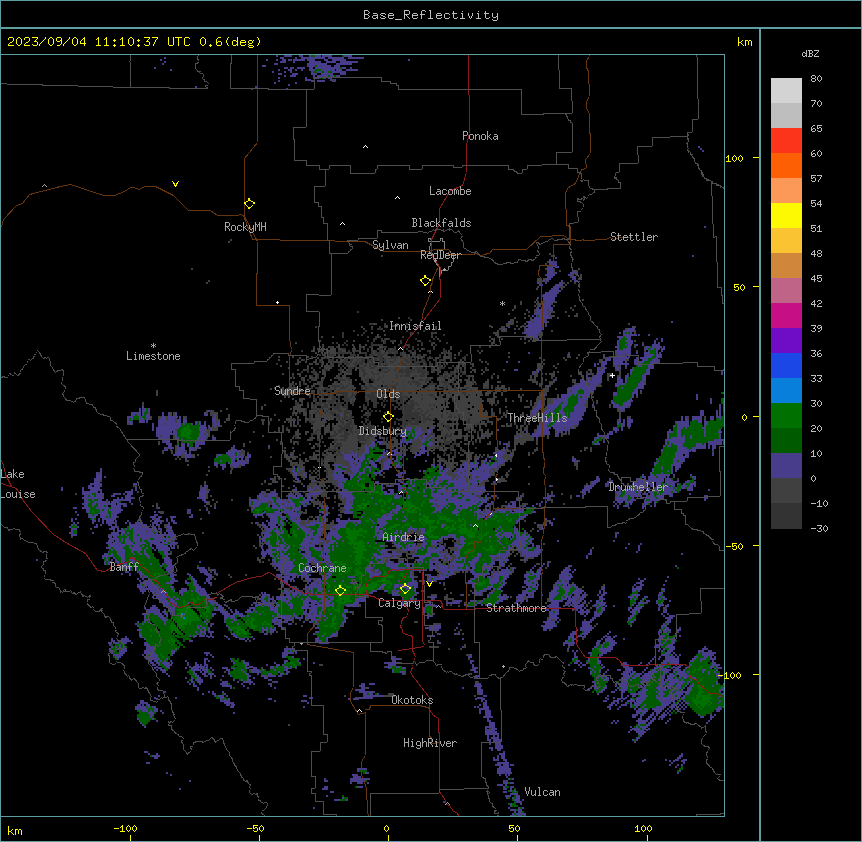The width and height of the screenshot is (862, 842).
Task: Select the bright blue 33-36 dBZ legend swatch
Action: (786, 365)
